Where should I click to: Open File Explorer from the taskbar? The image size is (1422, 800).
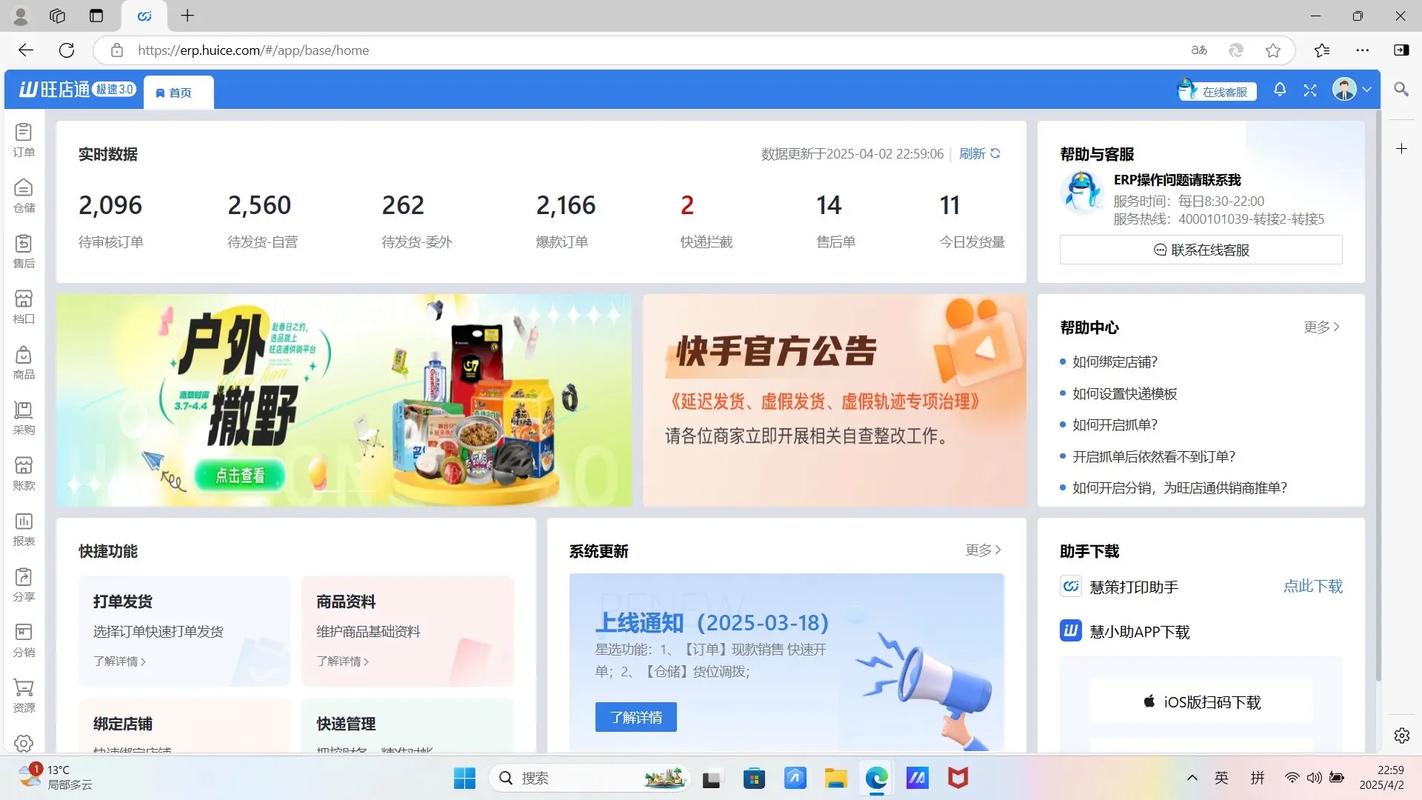[x=836, y=778]
